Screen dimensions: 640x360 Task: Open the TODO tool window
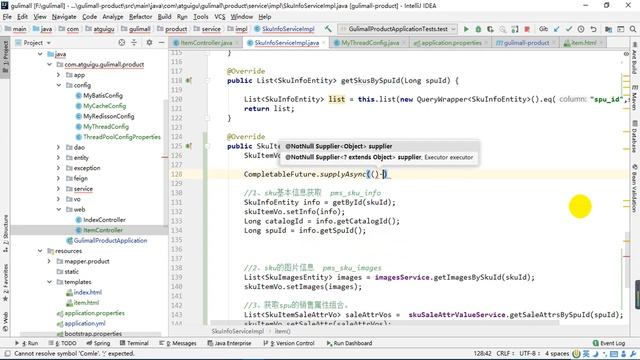[62, 343]
